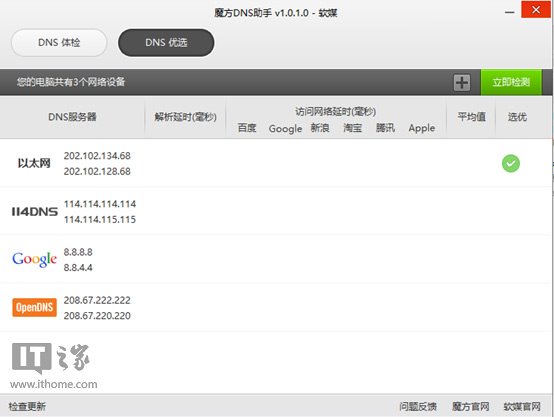Viewport: 554px width, 417px height.
Task: Switch to the DNS 体检 tab
Action: 59,43
